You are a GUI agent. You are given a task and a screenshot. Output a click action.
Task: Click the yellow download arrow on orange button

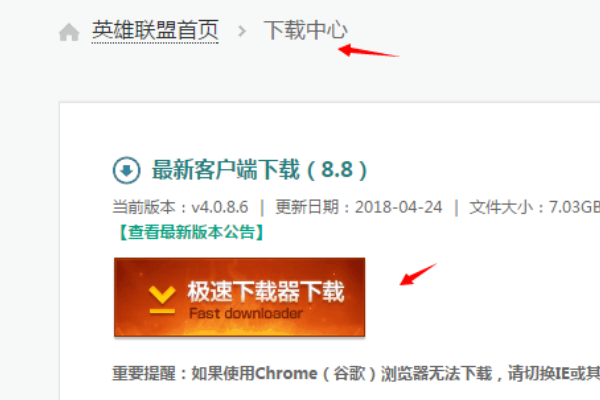162,300
